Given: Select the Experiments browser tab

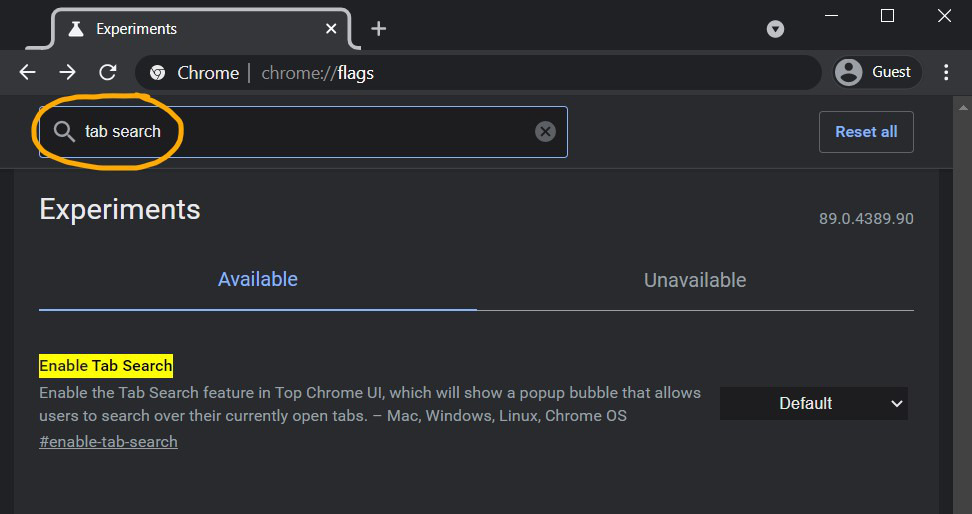Looking at the screenshot, I should pyautogui.click(x=190, y=29).
